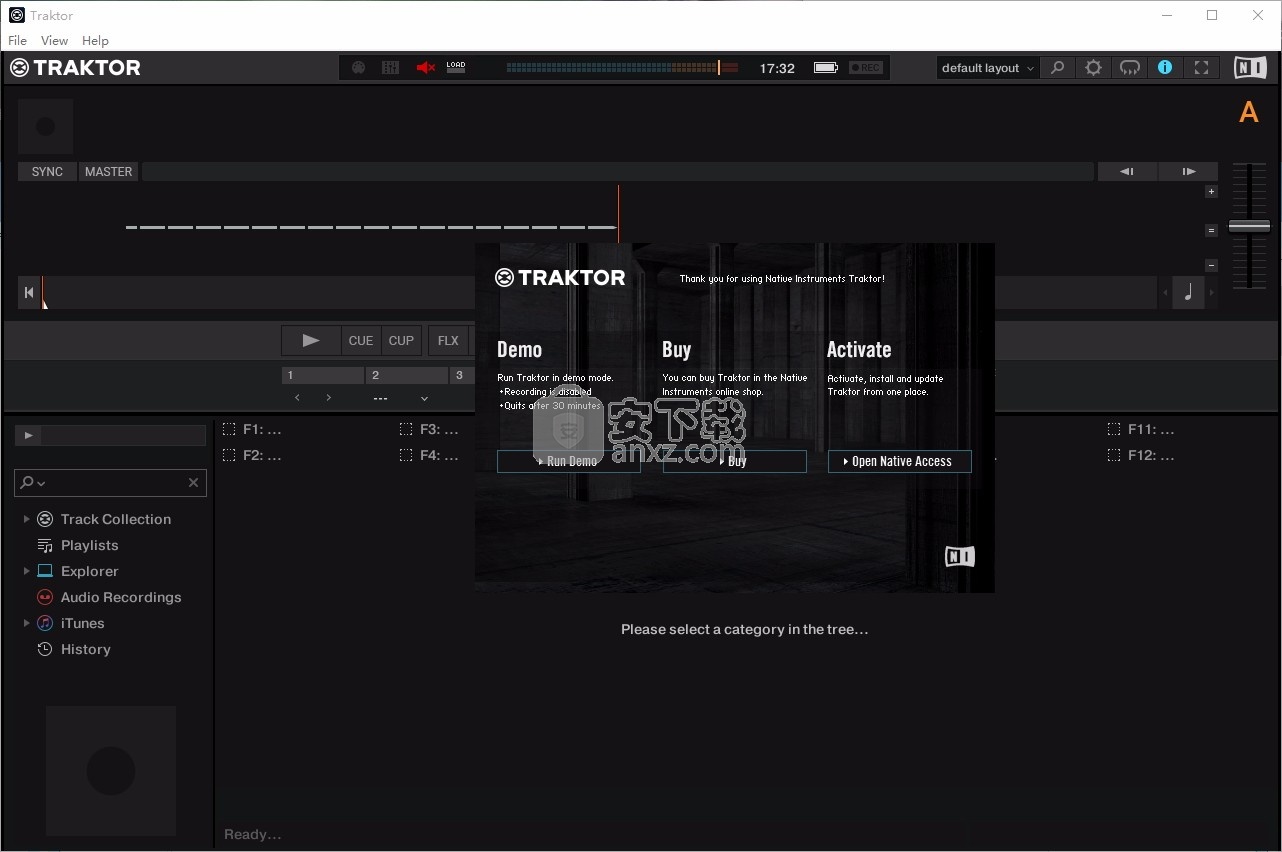Click the tempo bend forward button
The width and height of the screenshot is (1282, 852).
click(x=1188, y=172)
